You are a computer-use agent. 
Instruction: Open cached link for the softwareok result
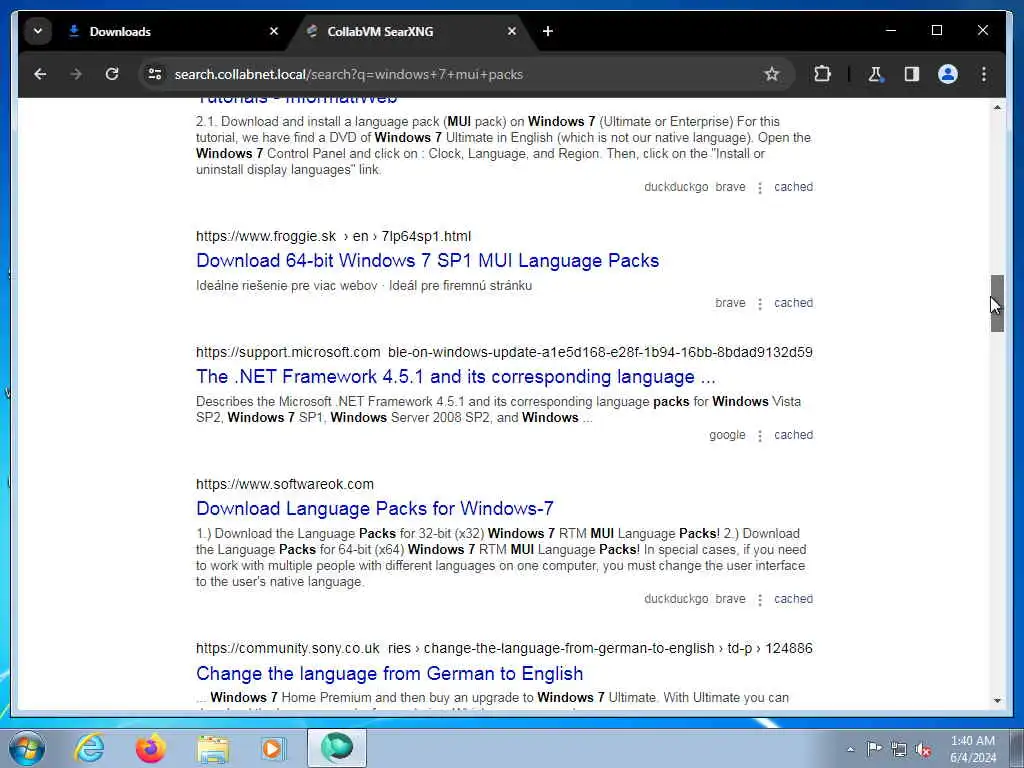pos(793,599)
